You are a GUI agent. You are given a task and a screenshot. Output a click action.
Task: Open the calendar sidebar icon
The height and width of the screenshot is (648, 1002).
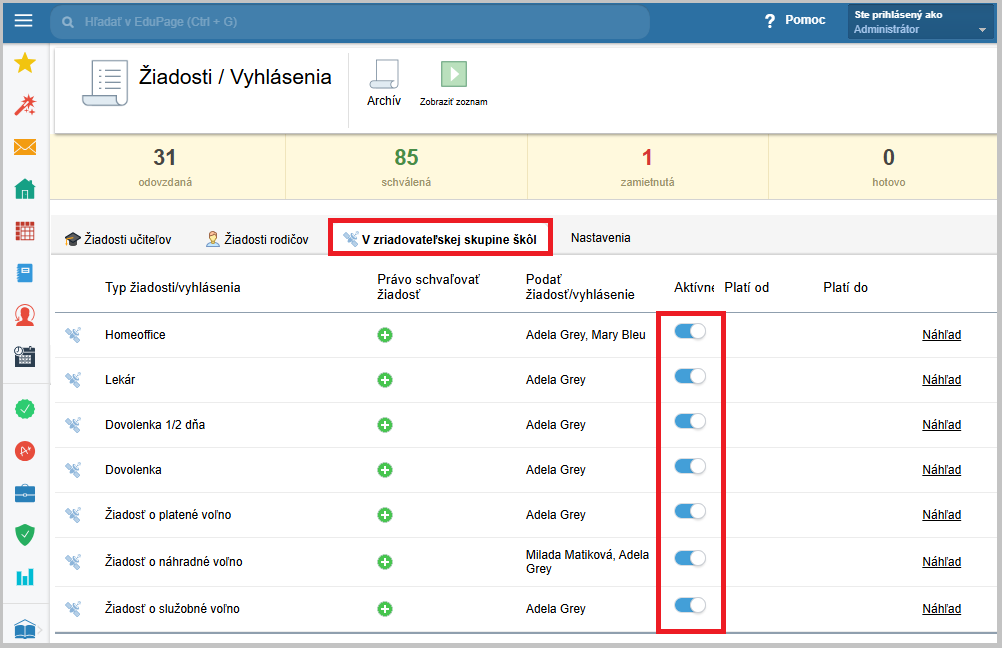pos(25,357)
